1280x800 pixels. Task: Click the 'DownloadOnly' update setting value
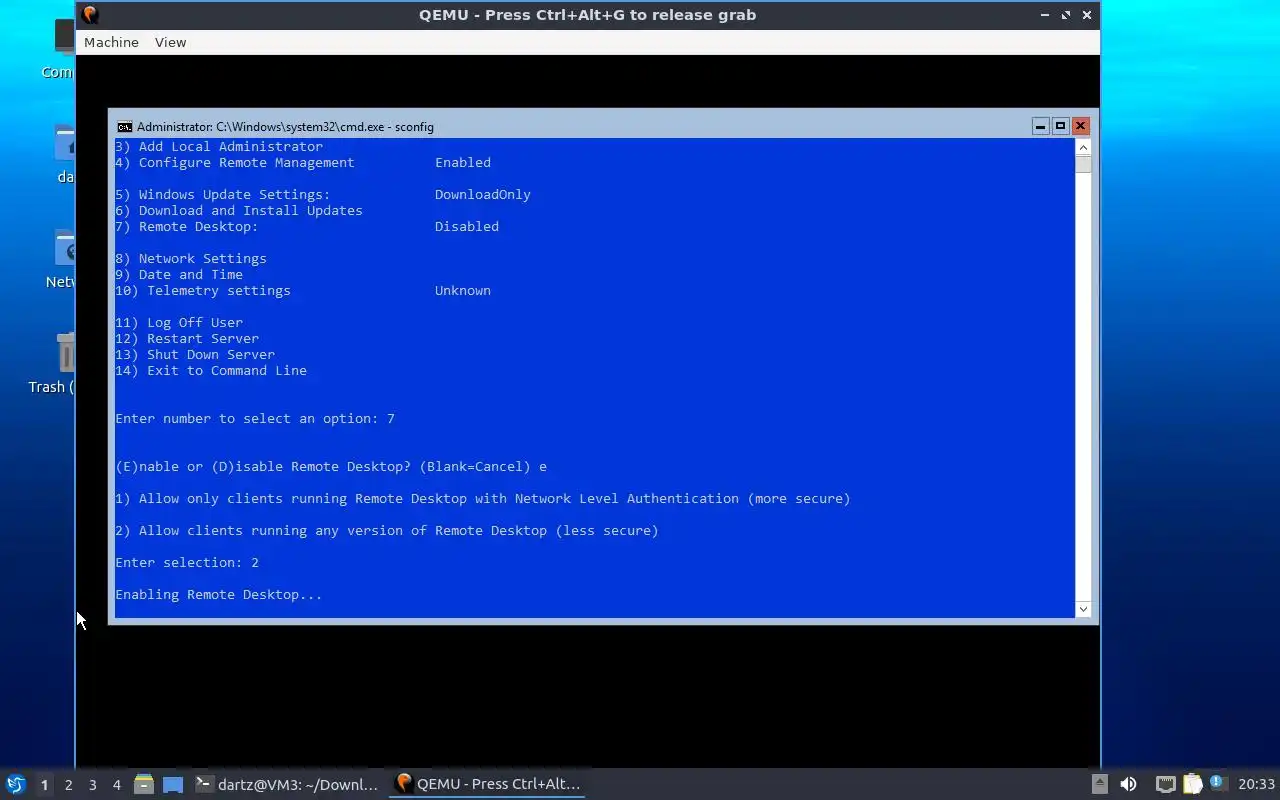click(x=482, y=195)
